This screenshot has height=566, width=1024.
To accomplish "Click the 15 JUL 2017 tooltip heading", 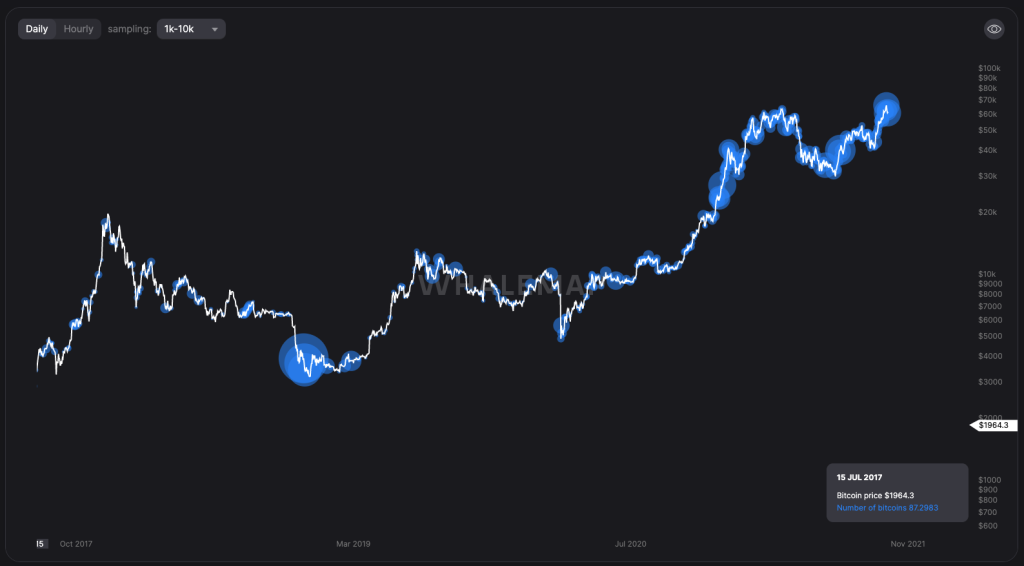I will [860, 478].
